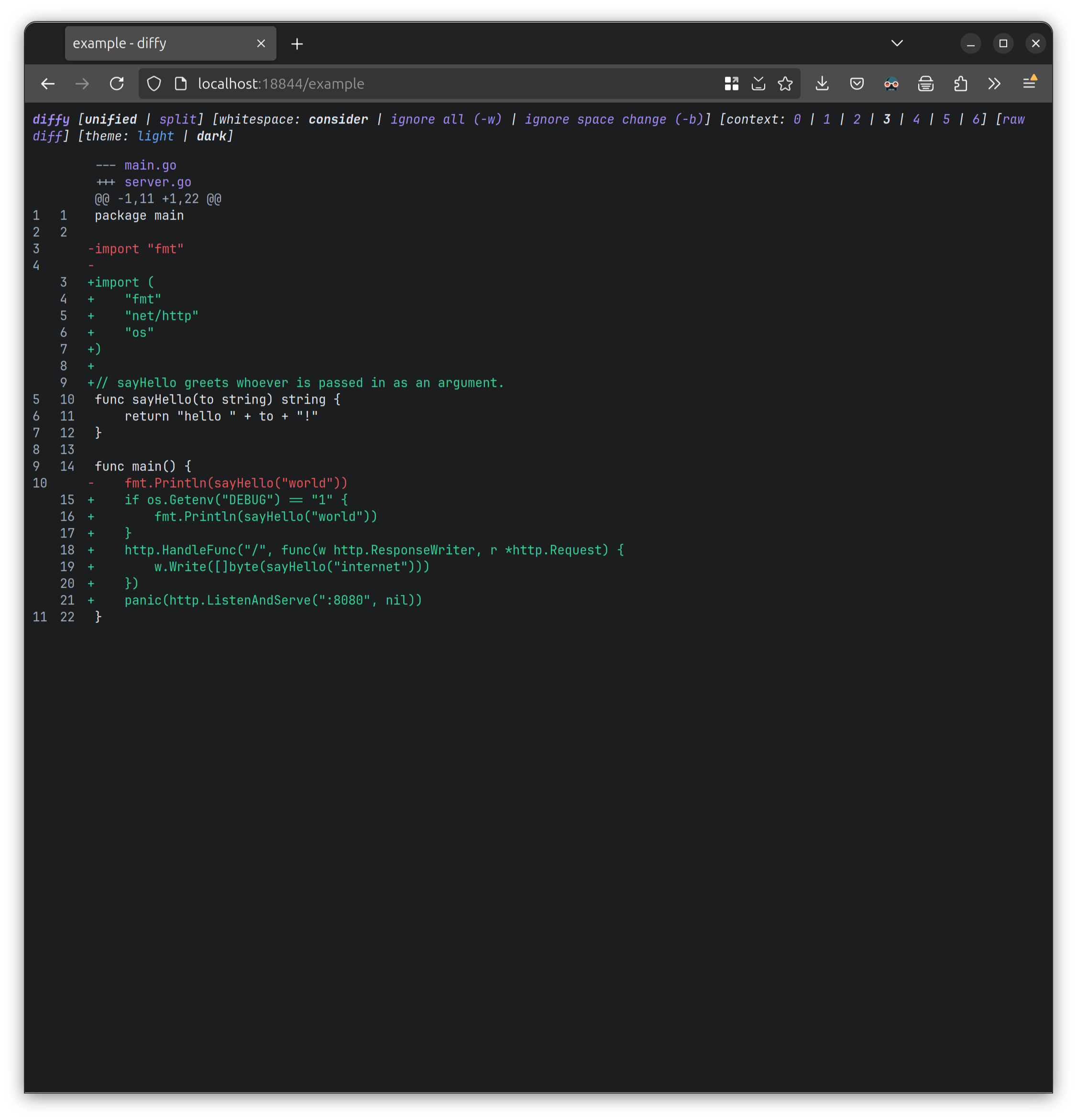Show site information page icon
Screen dimensions: 1077x1120
[181, 84]
